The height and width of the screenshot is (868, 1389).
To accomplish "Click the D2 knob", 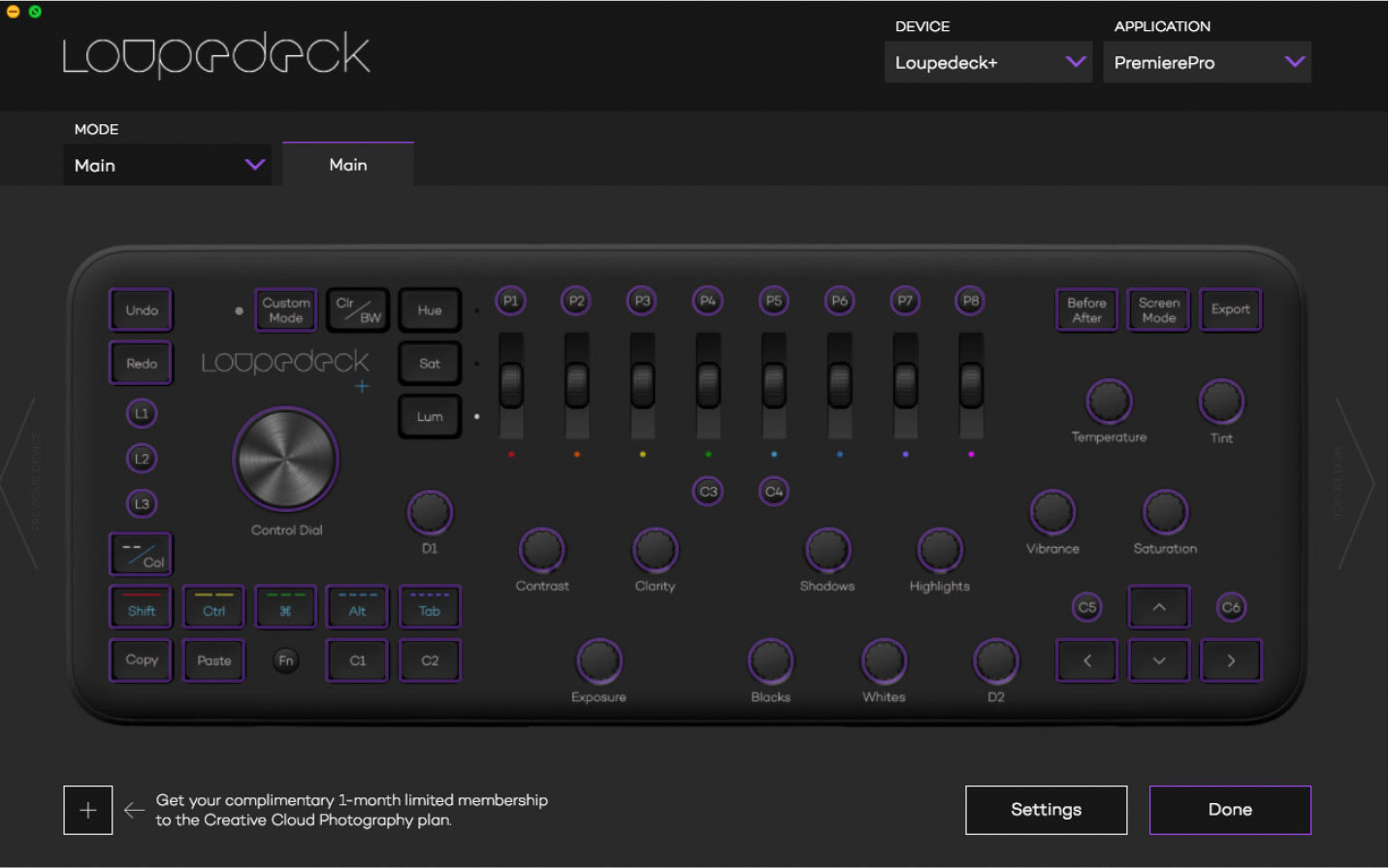I will coord(996,661).
